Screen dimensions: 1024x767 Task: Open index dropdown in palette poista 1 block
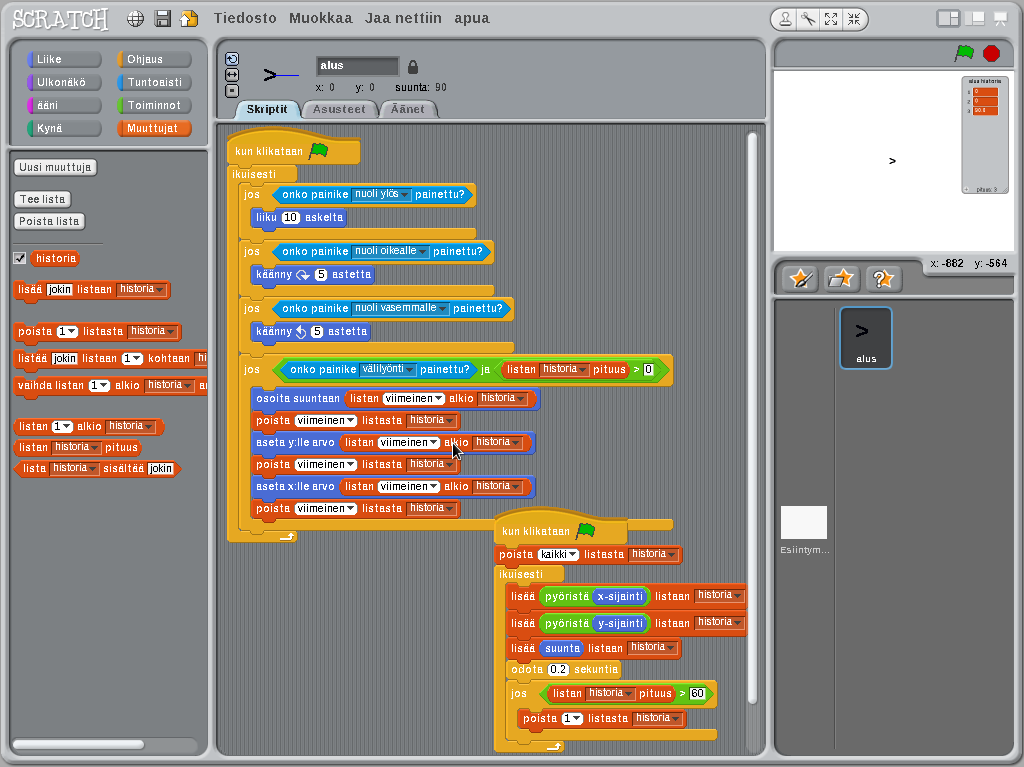pyautogui.click(x=67, y=331)
